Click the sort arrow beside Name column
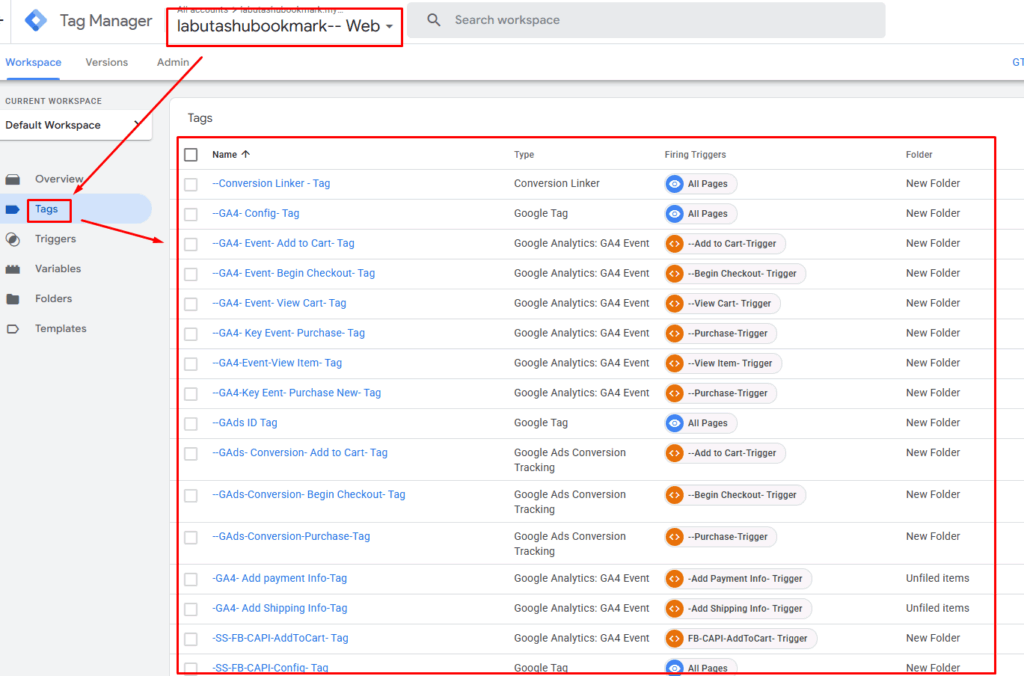 click(246, 155)
